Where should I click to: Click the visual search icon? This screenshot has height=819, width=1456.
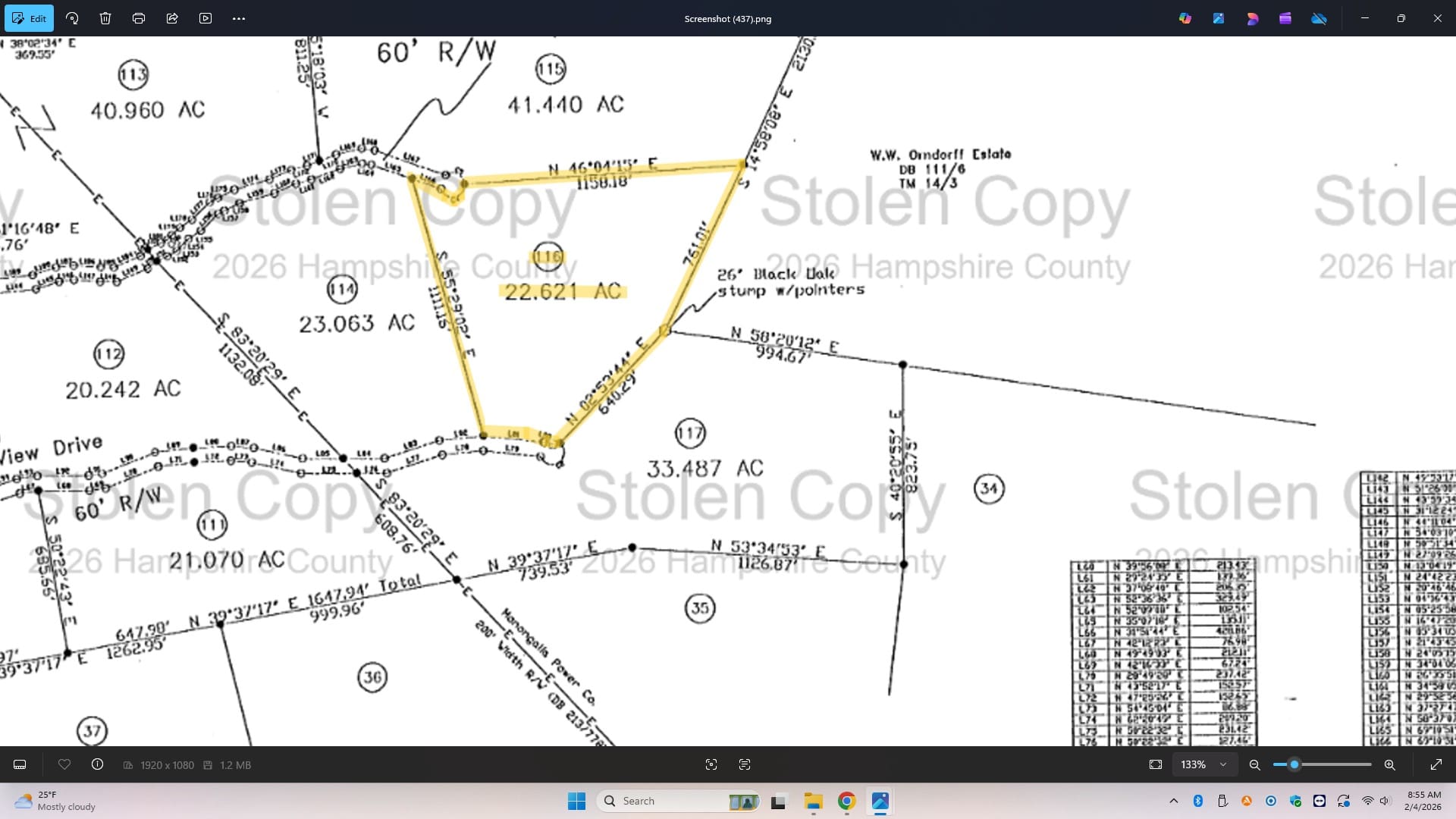click(711, 764)
